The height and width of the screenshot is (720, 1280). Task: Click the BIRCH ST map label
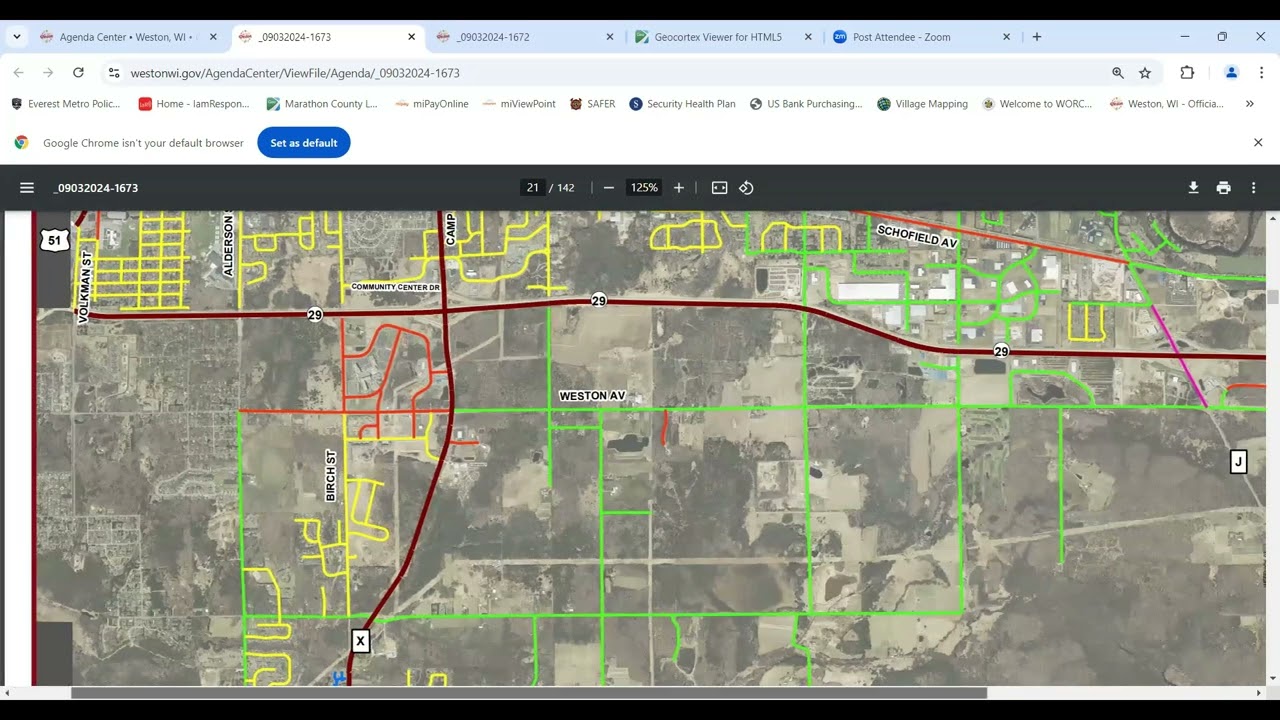coord(331,476)
